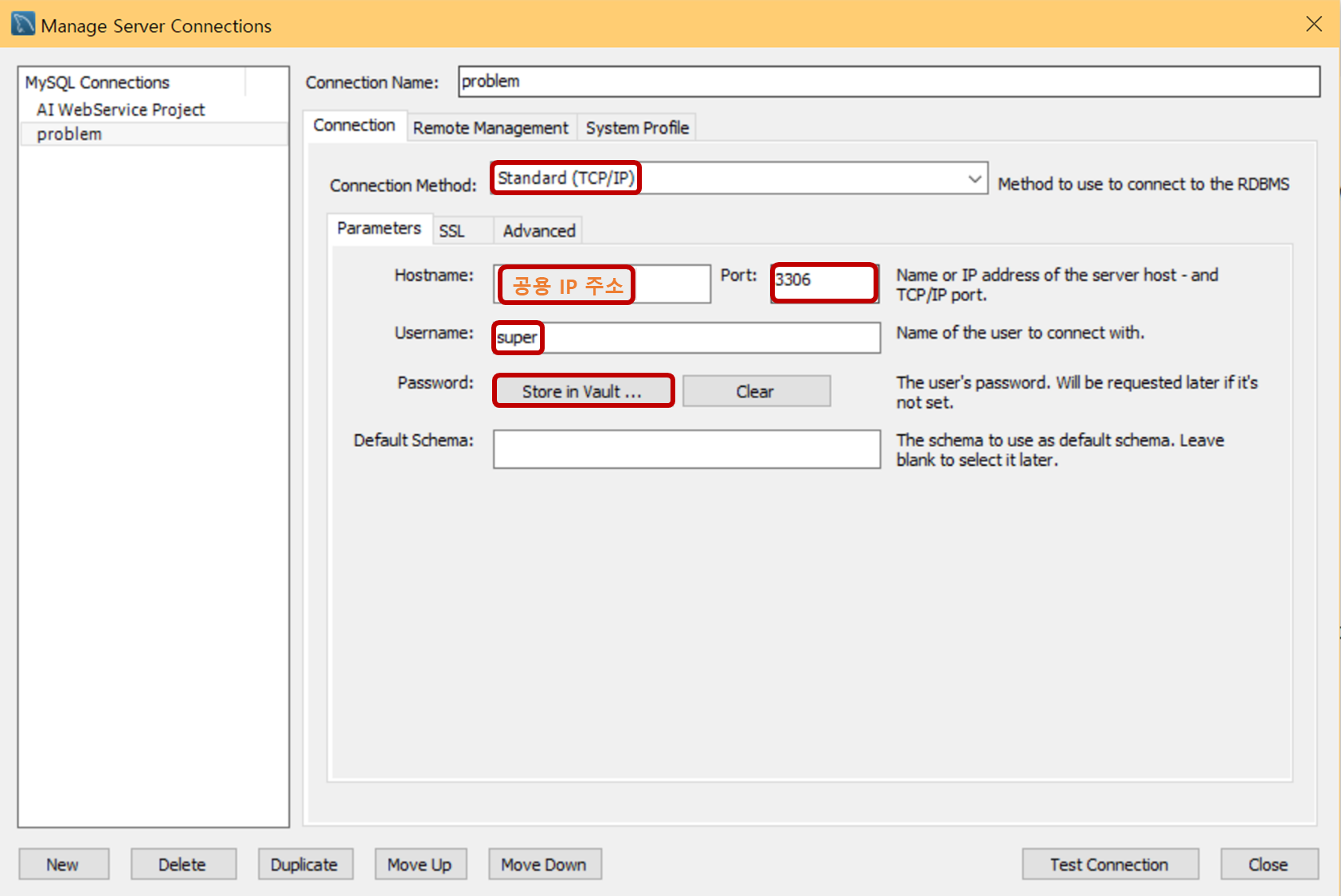Open the System Profile tab
Screen dimensions: 1341x896
(637, 127)
